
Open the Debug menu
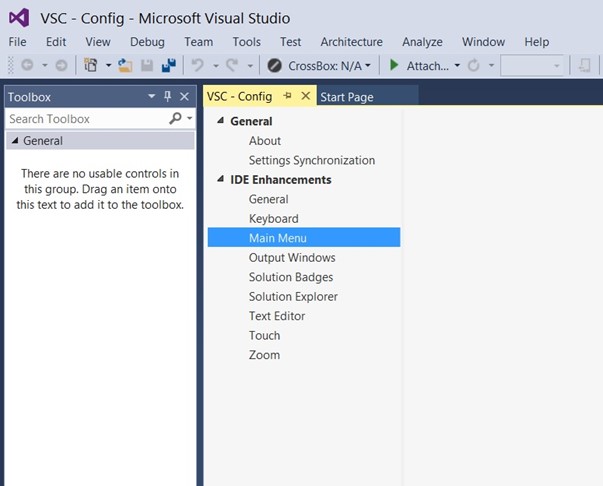tap(147, 42)
